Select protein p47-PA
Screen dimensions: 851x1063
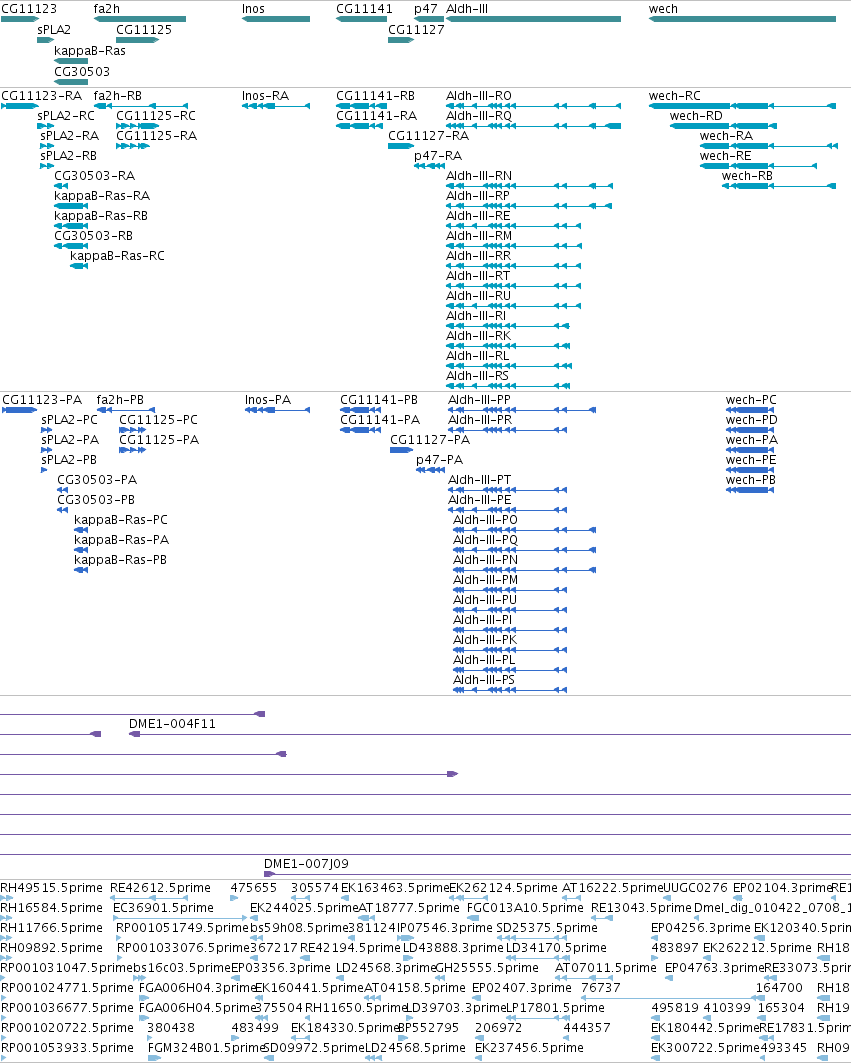(x=439, y=460)
